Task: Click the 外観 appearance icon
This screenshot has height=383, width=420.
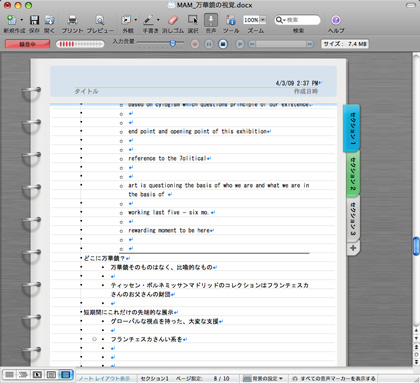Action: click(x=126, y=20)
